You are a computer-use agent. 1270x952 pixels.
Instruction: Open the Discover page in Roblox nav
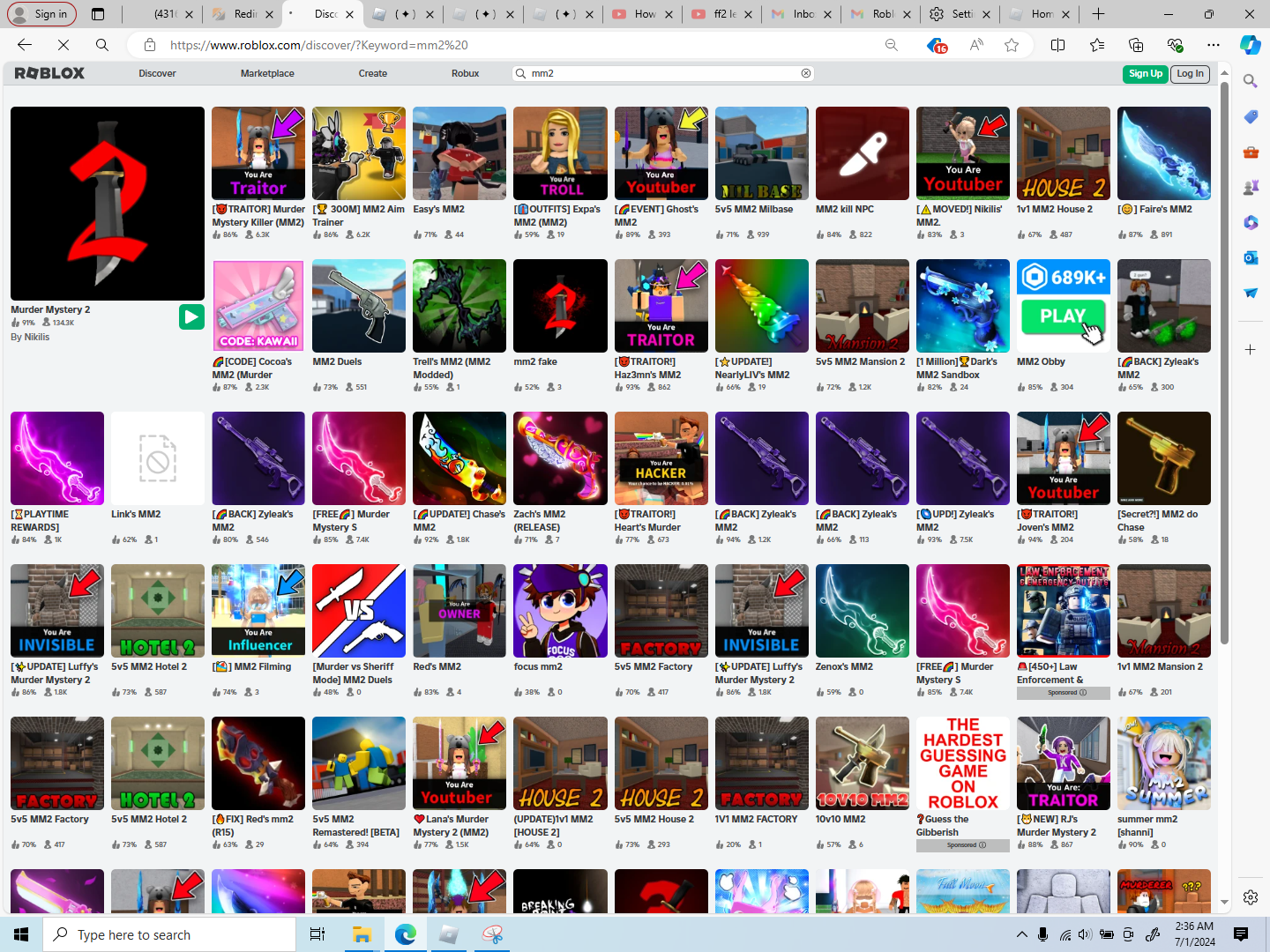pyautogui.click(x=157, y=73)
